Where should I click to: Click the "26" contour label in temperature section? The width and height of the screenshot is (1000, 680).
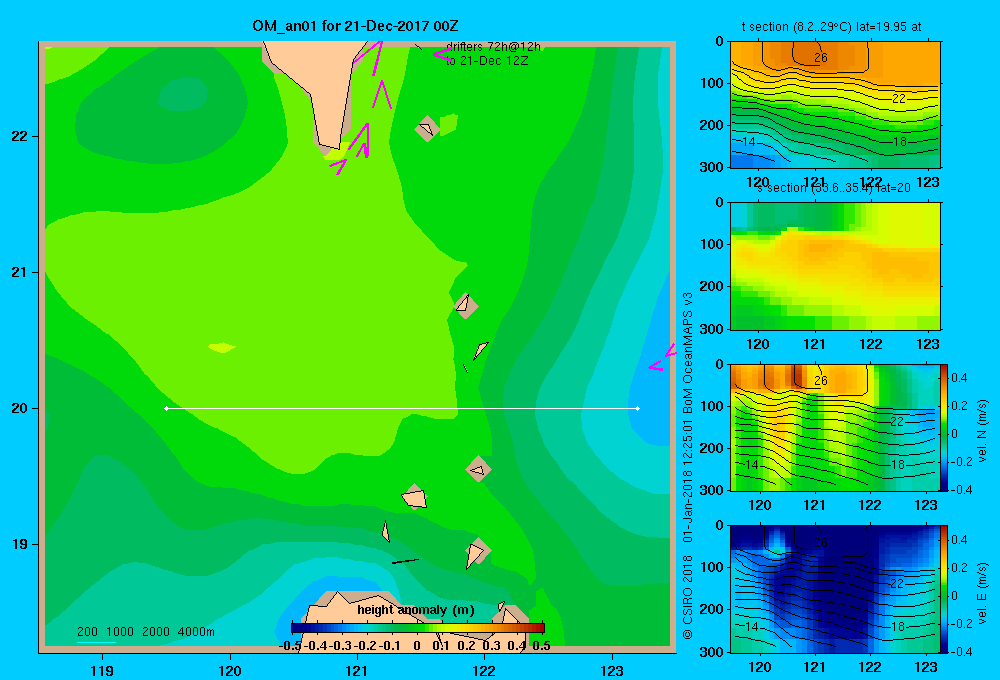[821, 58]
